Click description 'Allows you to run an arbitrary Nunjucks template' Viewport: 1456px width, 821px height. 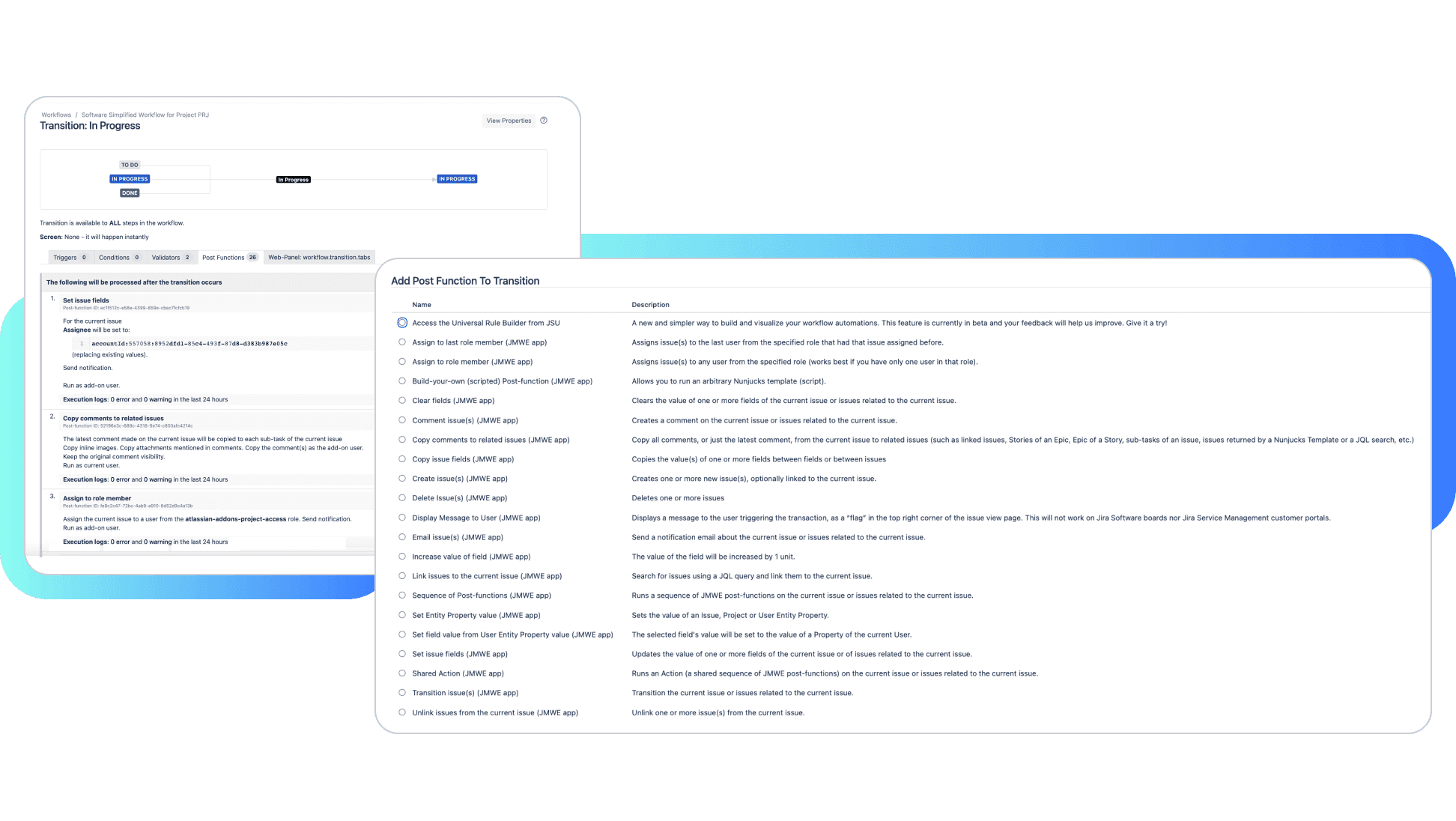(x=728, y=381)
